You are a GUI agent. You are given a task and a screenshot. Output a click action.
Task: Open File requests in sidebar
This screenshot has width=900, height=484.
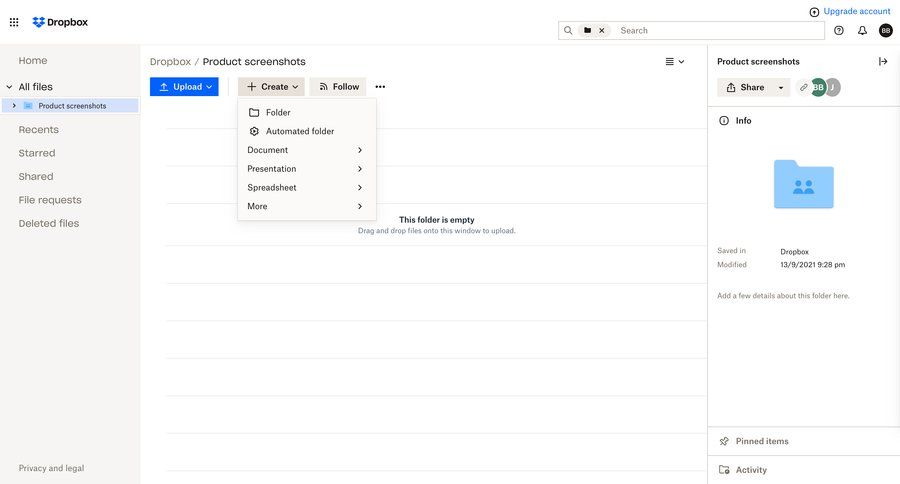pos(50,200)
